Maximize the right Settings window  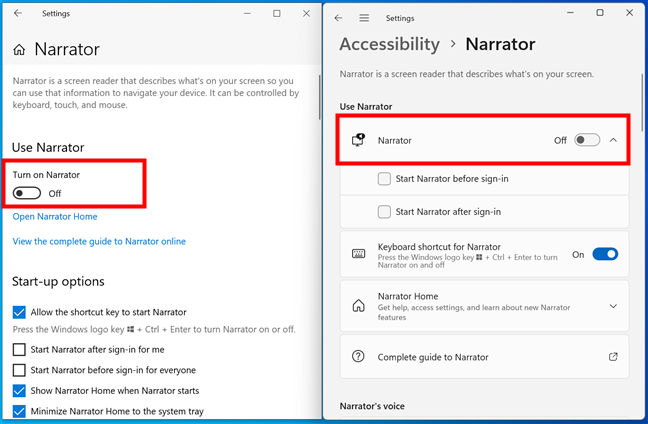(x=600, y=13)
